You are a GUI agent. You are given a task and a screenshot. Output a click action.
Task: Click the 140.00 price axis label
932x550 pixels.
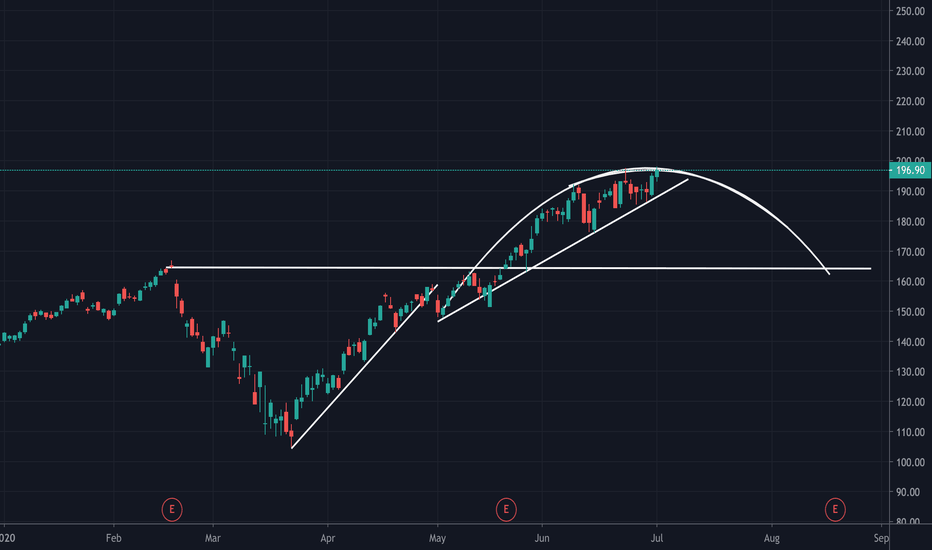point(910,342)
